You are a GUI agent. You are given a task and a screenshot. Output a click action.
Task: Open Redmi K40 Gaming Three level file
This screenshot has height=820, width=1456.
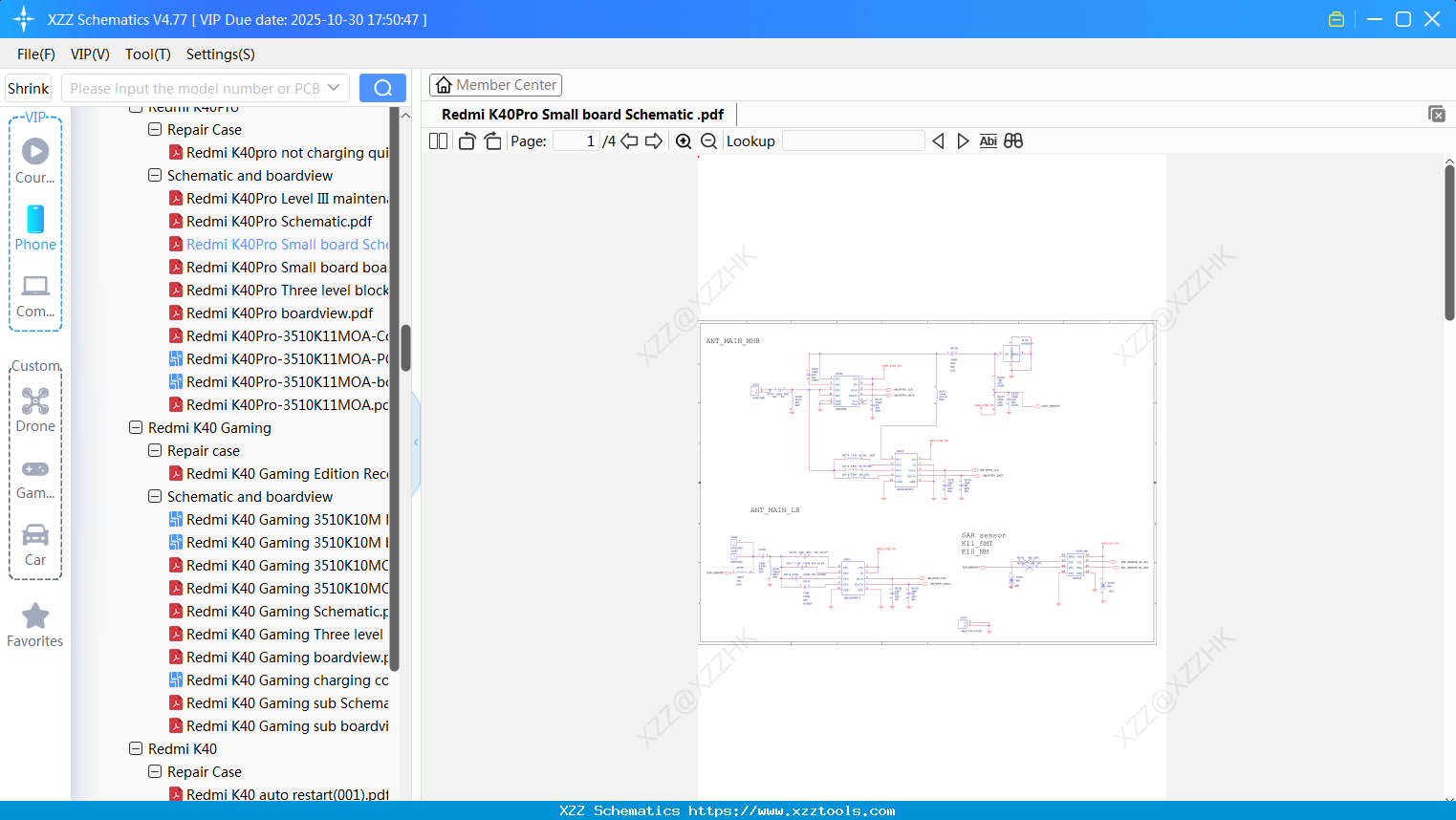[276, 635]
